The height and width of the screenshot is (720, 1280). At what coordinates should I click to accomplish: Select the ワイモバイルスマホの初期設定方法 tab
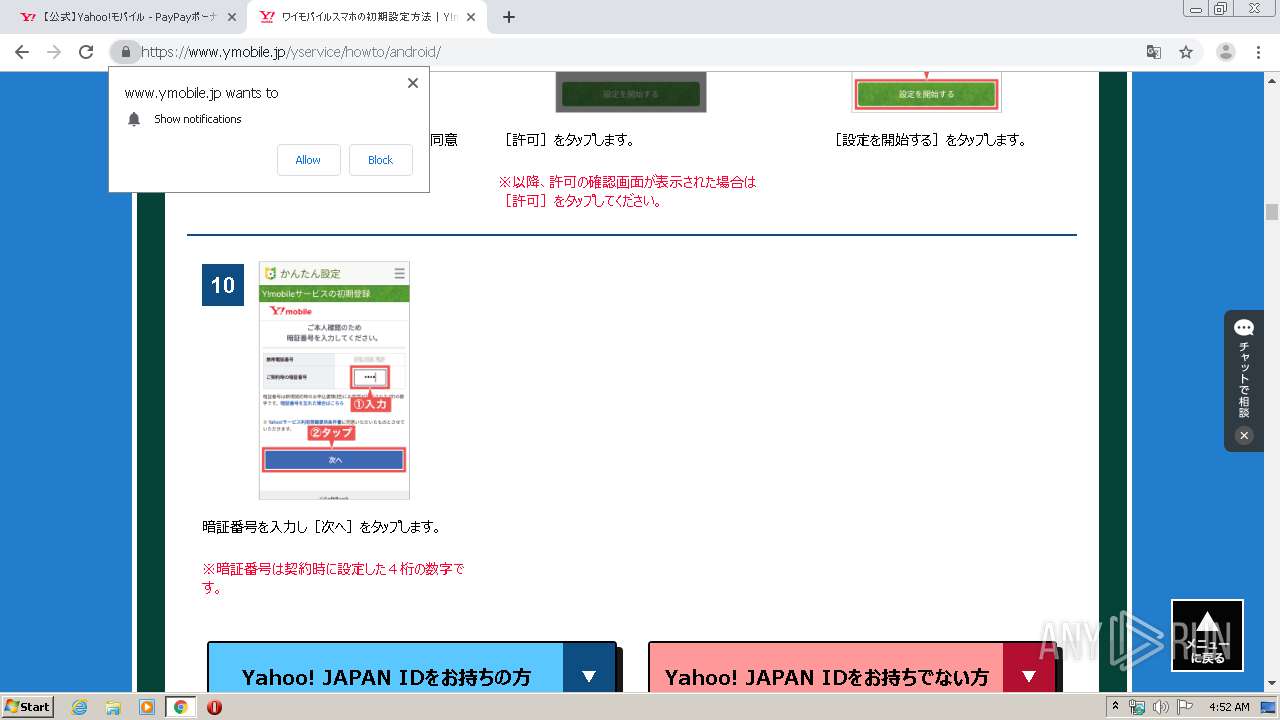[x=368, y=17]
